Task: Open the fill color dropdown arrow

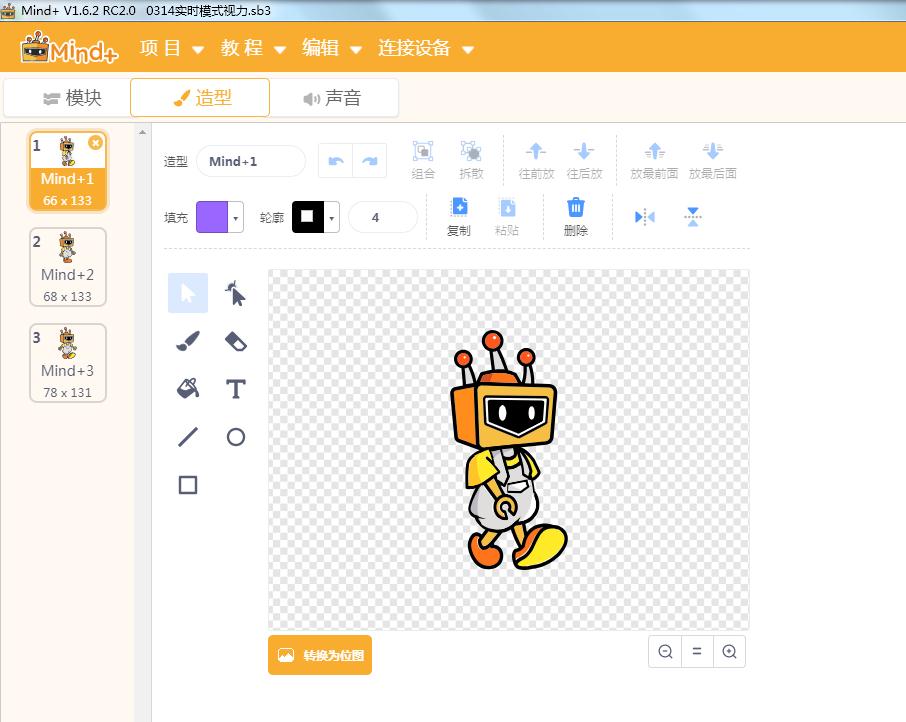Action: click(x=235, y=218)
